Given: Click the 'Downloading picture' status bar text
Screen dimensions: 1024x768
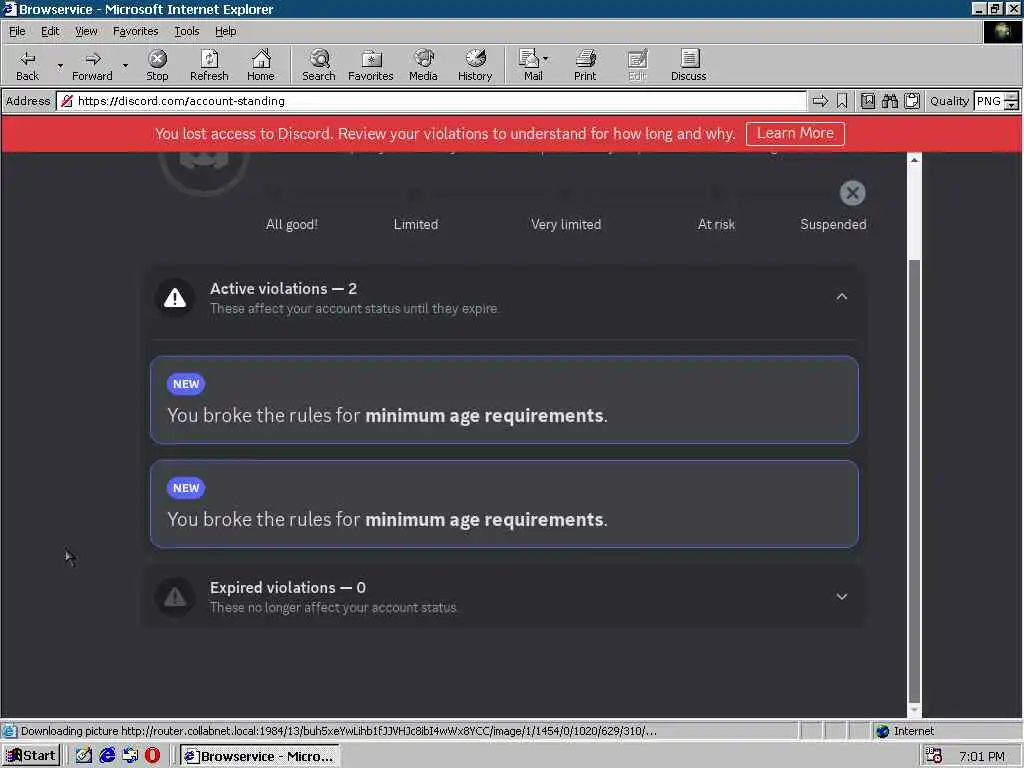Looking at the screenshot, I should [x=338, y=731].
